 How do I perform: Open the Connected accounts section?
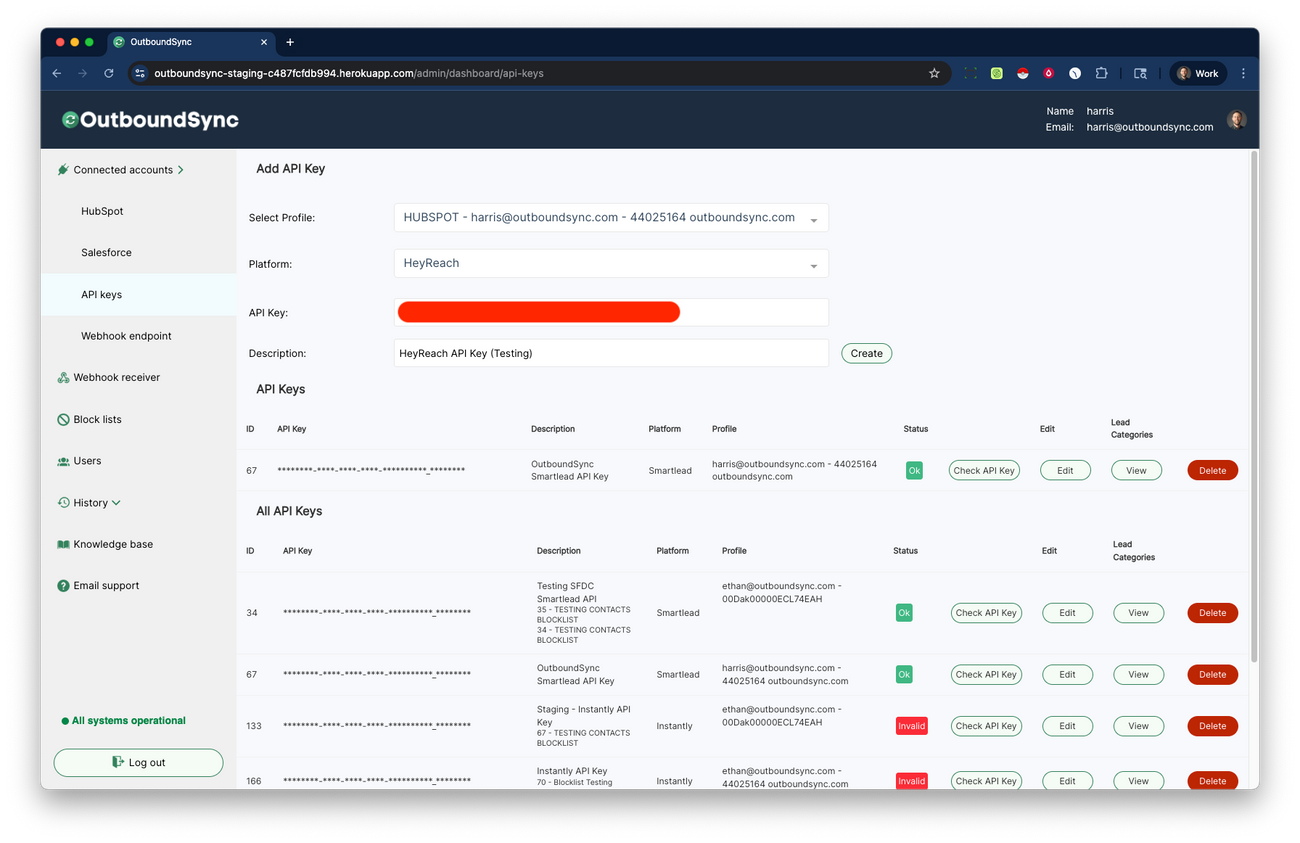[122, 169]
